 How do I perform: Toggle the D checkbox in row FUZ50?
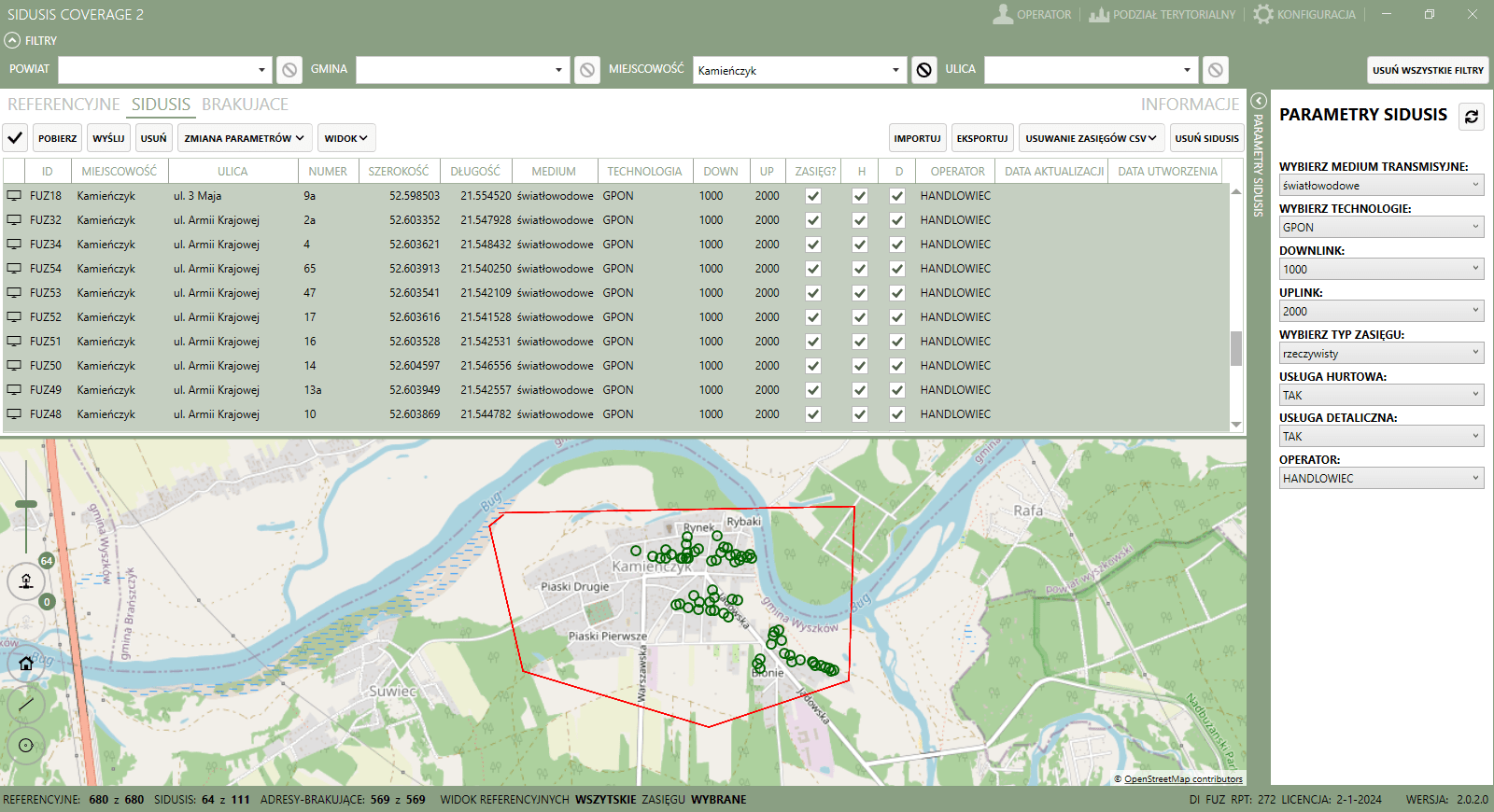(x=897, y=366)
